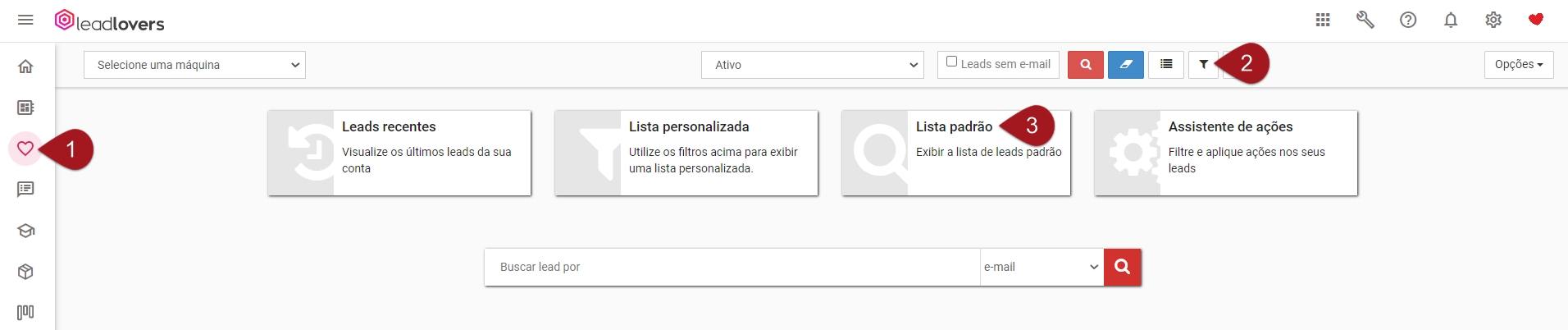Open the graduation cap icon in sidebar
This screenshot has width=1568, height=330.
[25, 231]
